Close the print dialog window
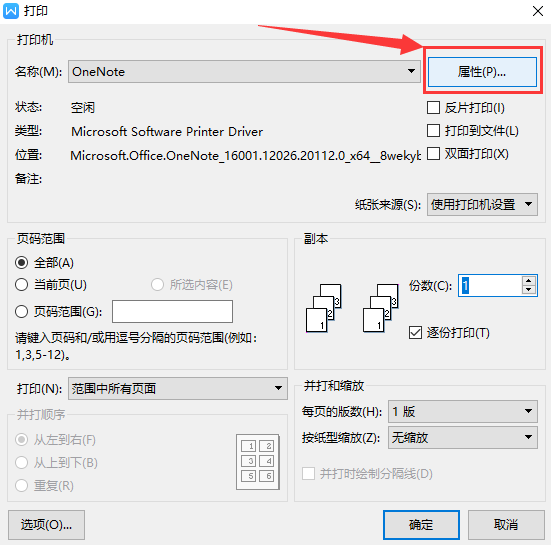Viewport: 551px width, 545px height. coord(538,11)
